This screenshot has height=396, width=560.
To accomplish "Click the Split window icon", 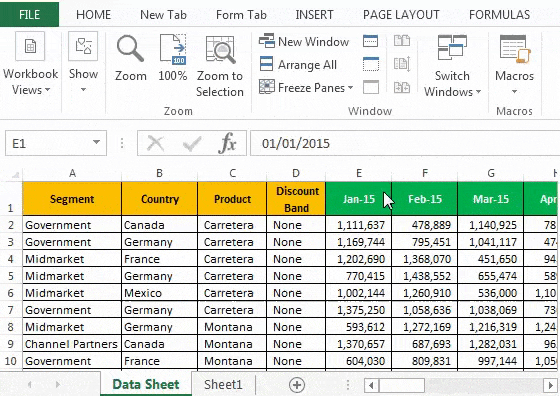I will [x=370, y=41].
